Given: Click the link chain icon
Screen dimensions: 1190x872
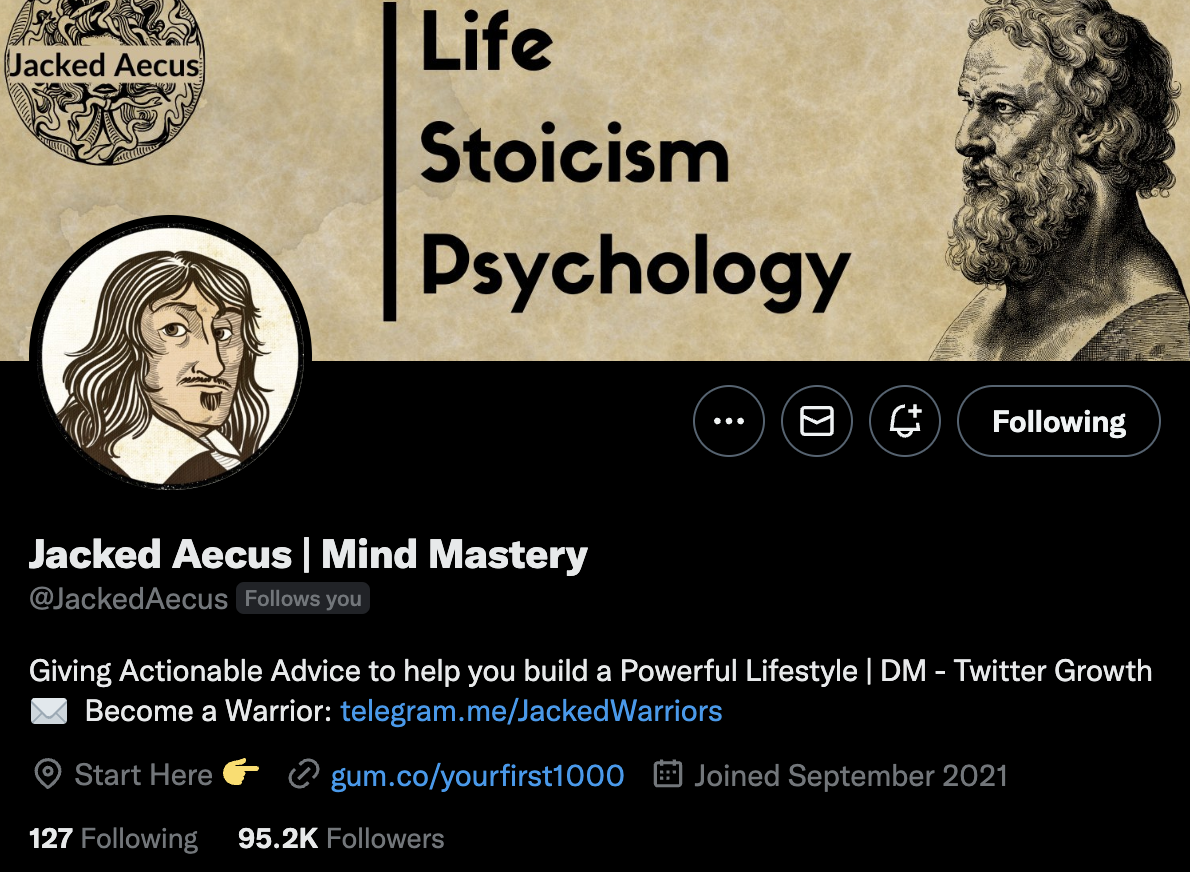Looking at the screenshot, I should coord(303,775).
